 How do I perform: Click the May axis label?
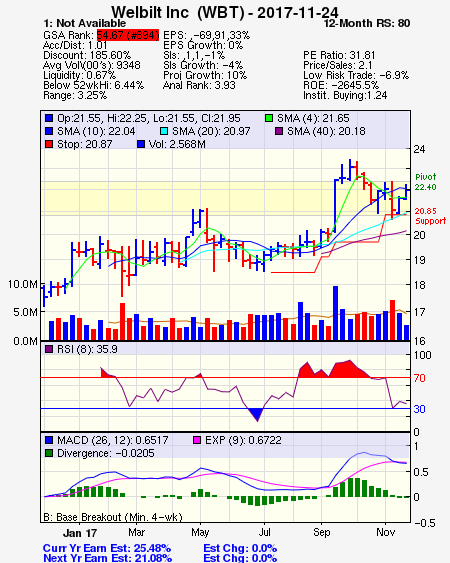pyautogui.click(x=200, y=532)
